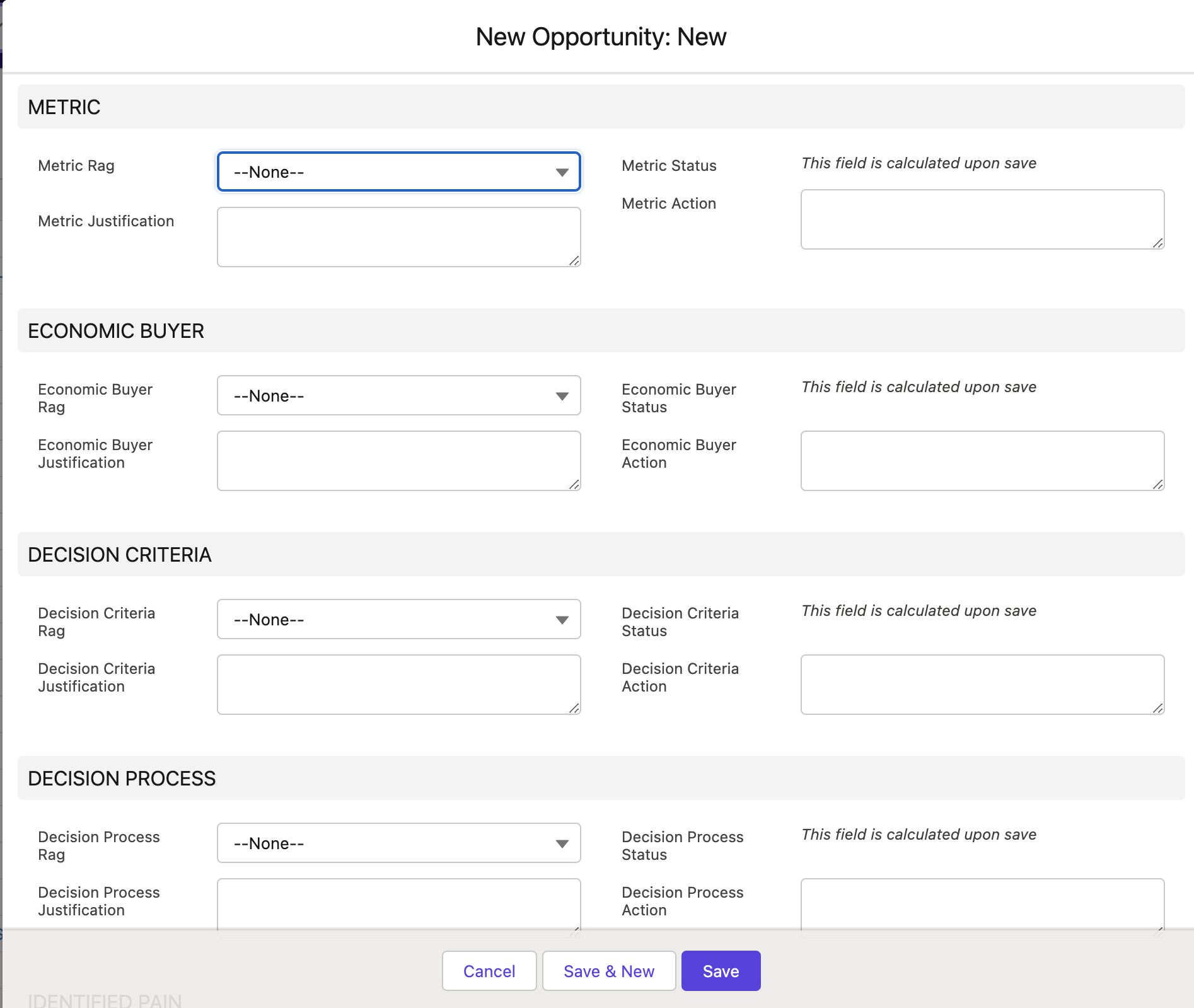Open the Metric Rag dropdown
The width and height of the screenshot is (1194, 1008).
398,171
